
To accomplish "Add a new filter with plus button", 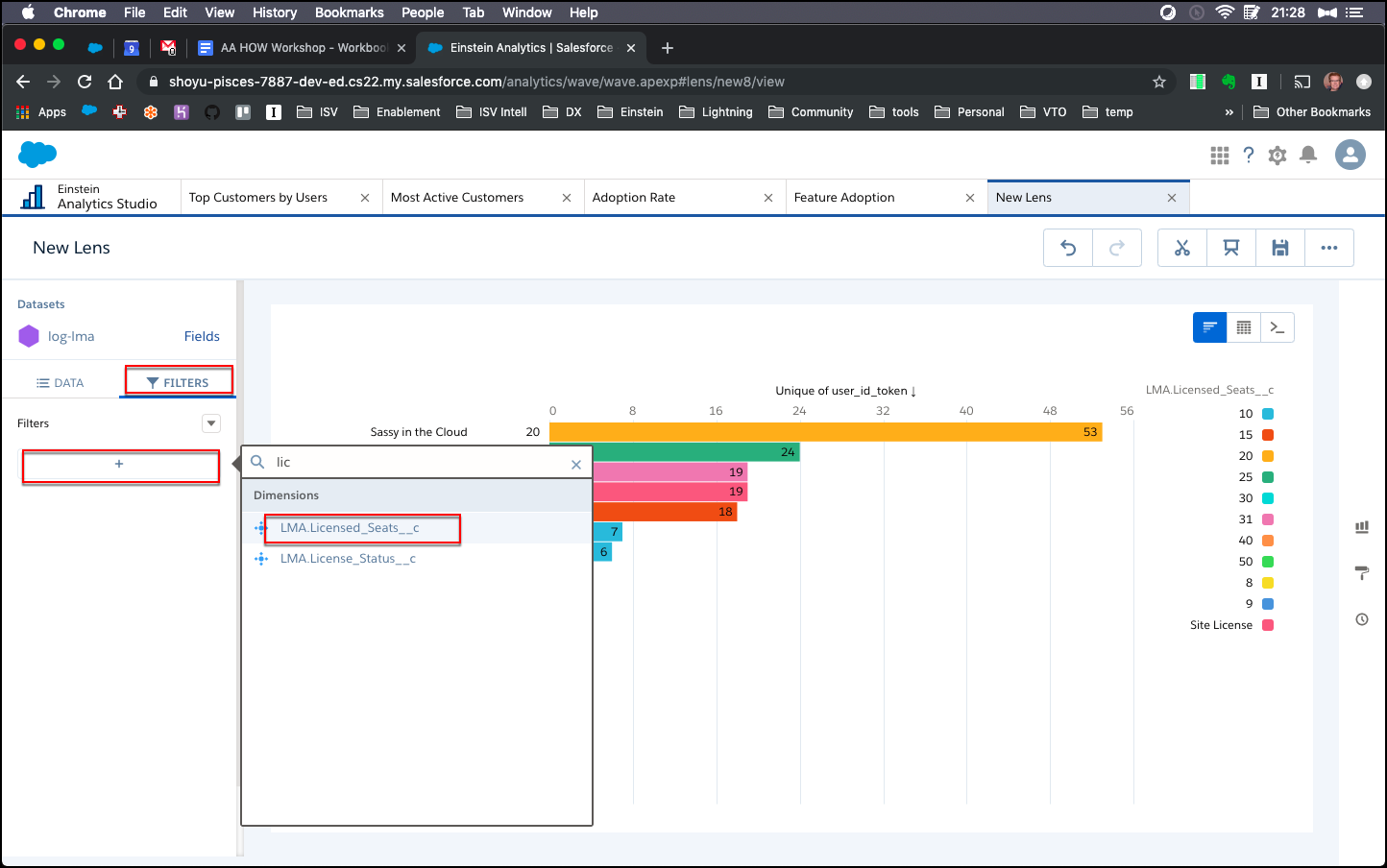I will point(120,465).
